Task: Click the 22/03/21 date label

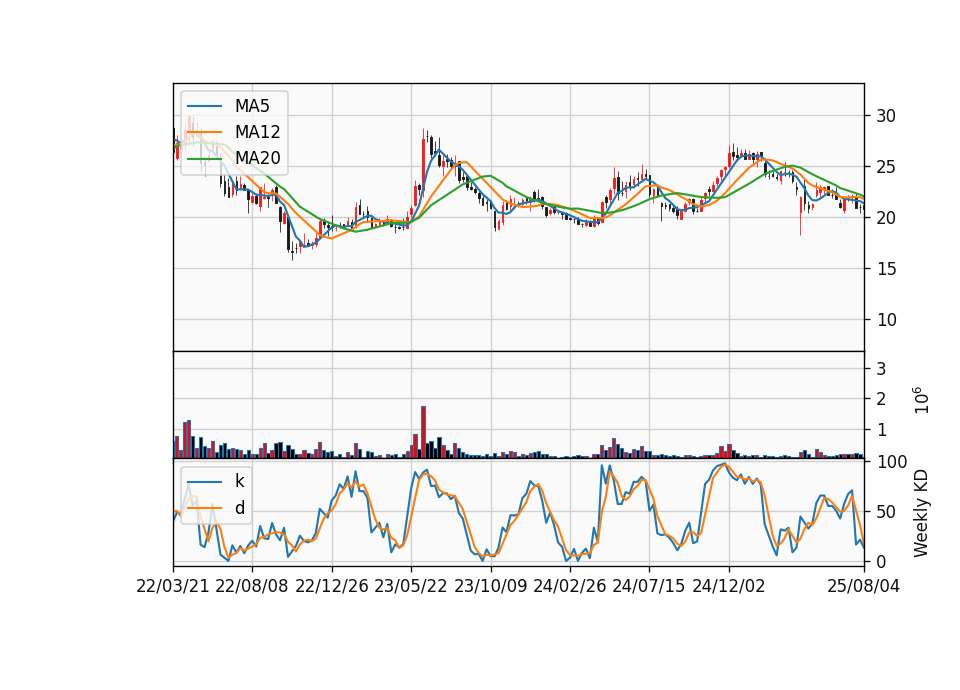Action: coord(173,586)
